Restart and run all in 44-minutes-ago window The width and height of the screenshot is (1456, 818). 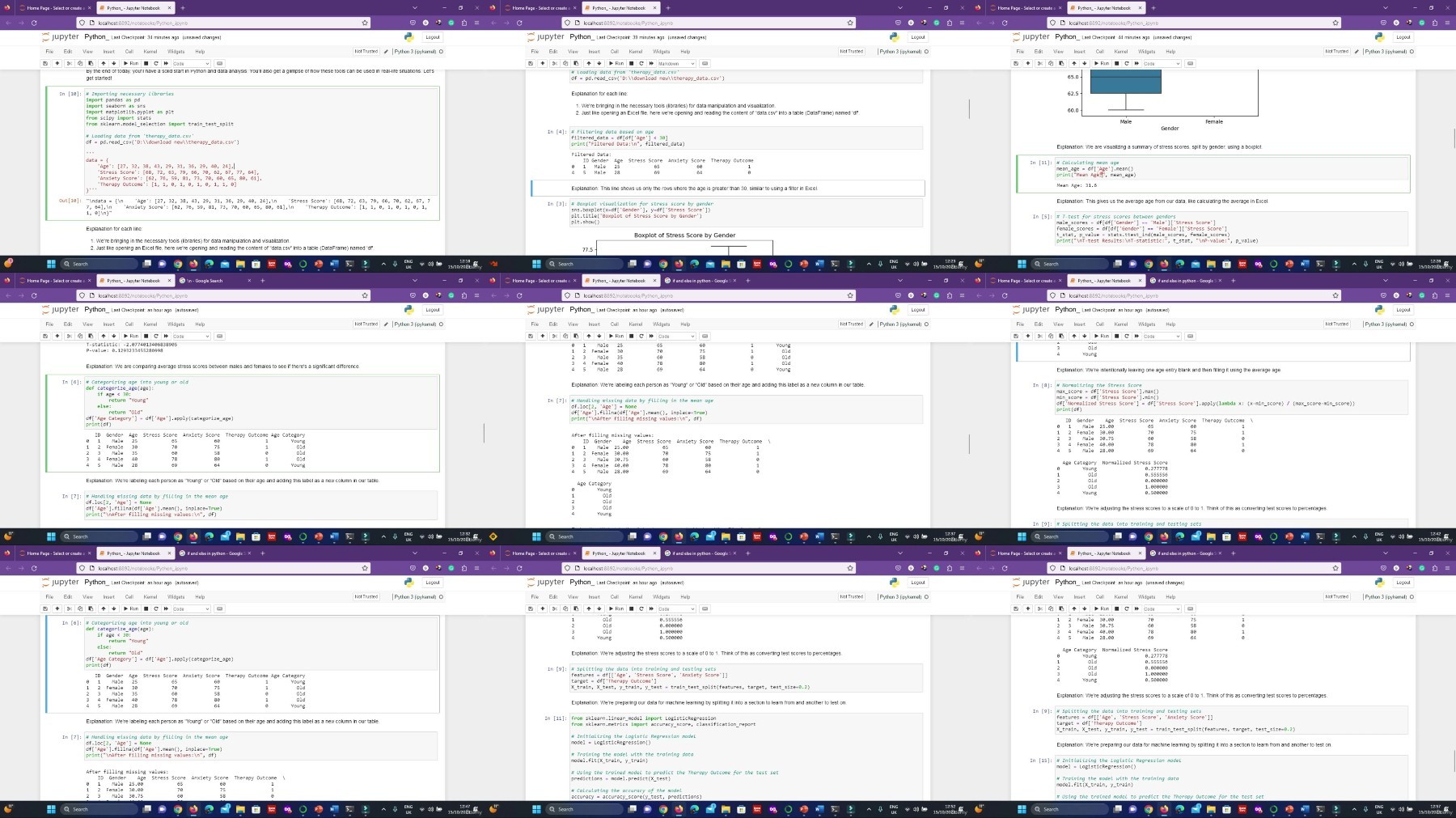[x=1136, y=63]
